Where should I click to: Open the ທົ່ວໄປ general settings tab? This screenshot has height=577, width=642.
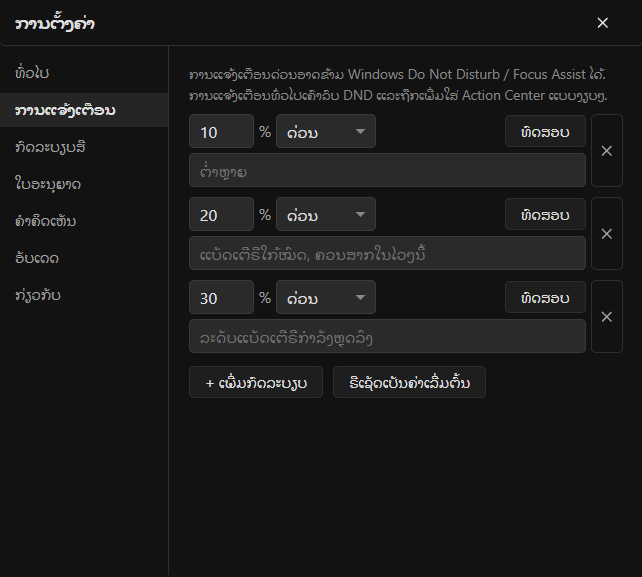tap(84, 73)
